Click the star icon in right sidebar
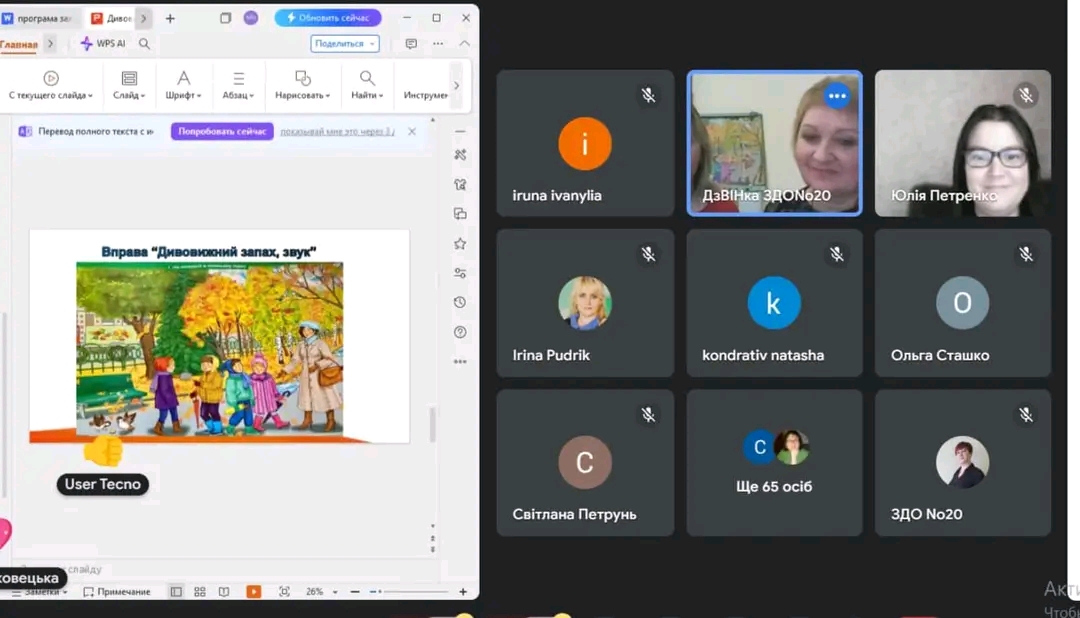This screenshot has width=1080, height=618. coord(460,243)
